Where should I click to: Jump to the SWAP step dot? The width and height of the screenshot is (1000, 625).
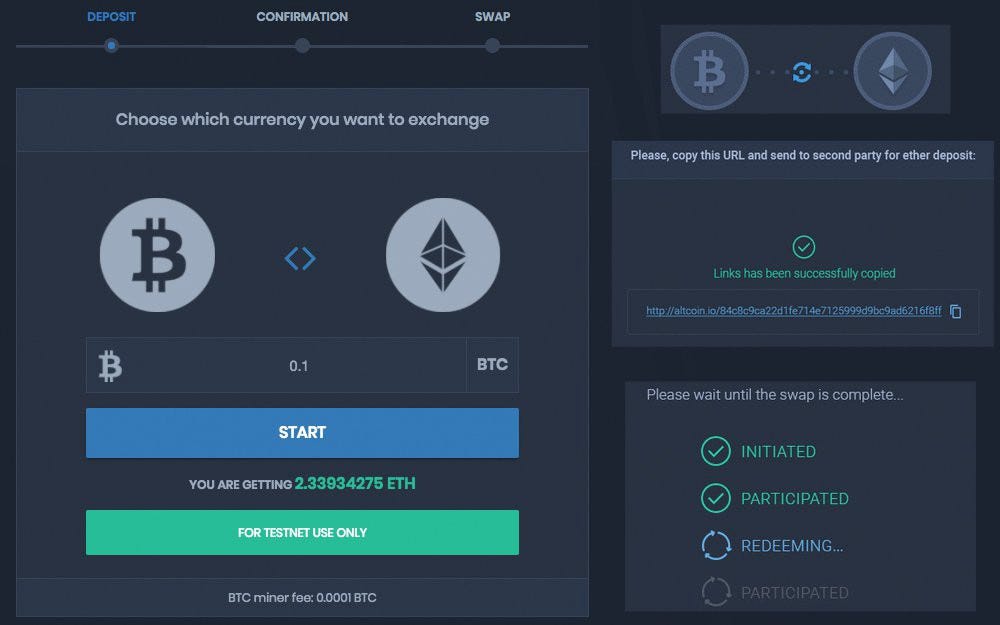point(492,46)
